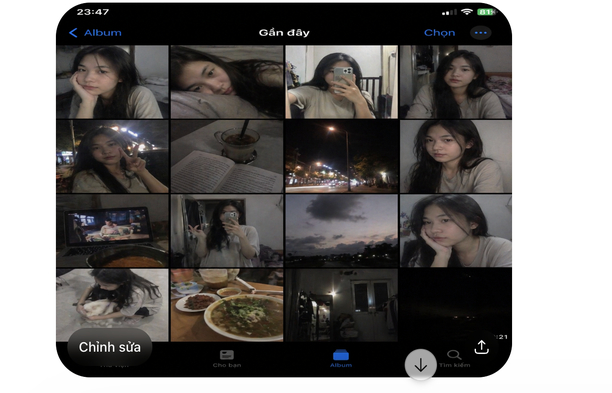Tap the Gần đây title
The height and width of the screenshot is (393, 612).
[284, 33]
